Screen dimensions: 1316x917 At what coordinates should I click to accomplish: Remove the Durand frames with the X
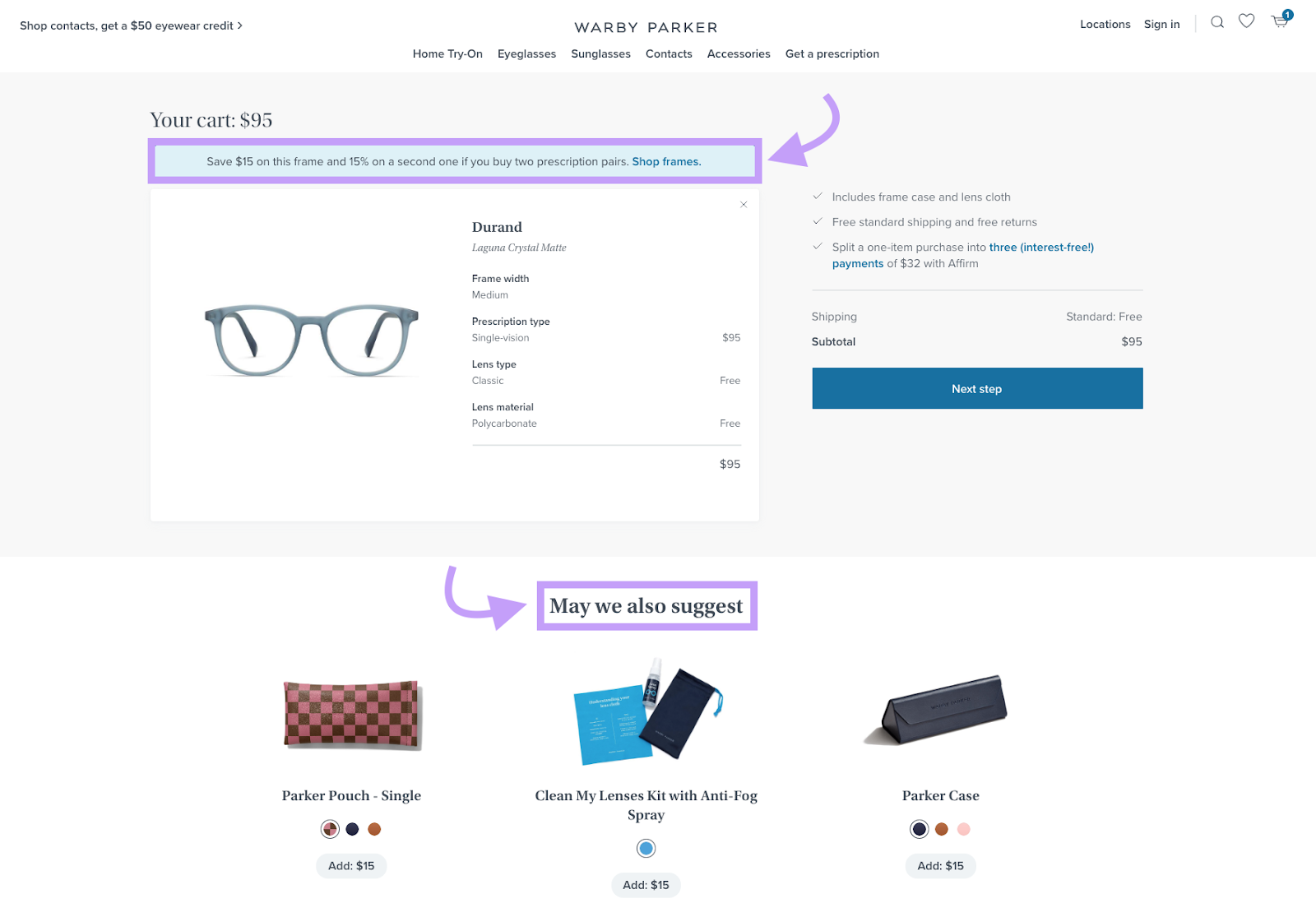click(744, 204)
